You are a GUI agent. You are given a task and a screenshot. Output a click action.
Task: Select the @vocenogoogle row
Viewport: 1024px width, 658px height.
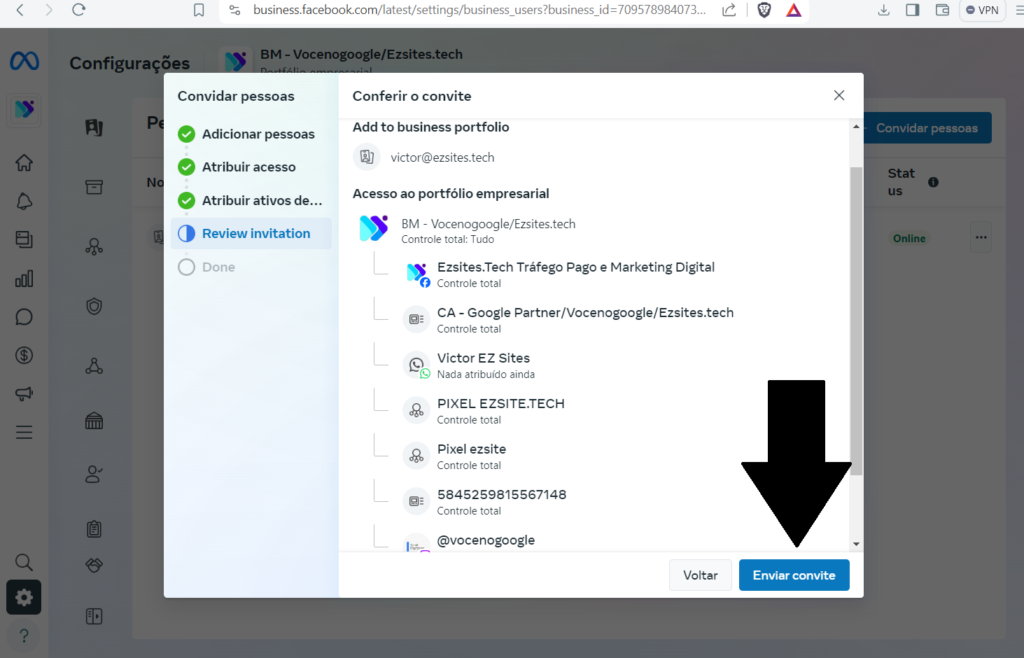(x=470, y=542)
